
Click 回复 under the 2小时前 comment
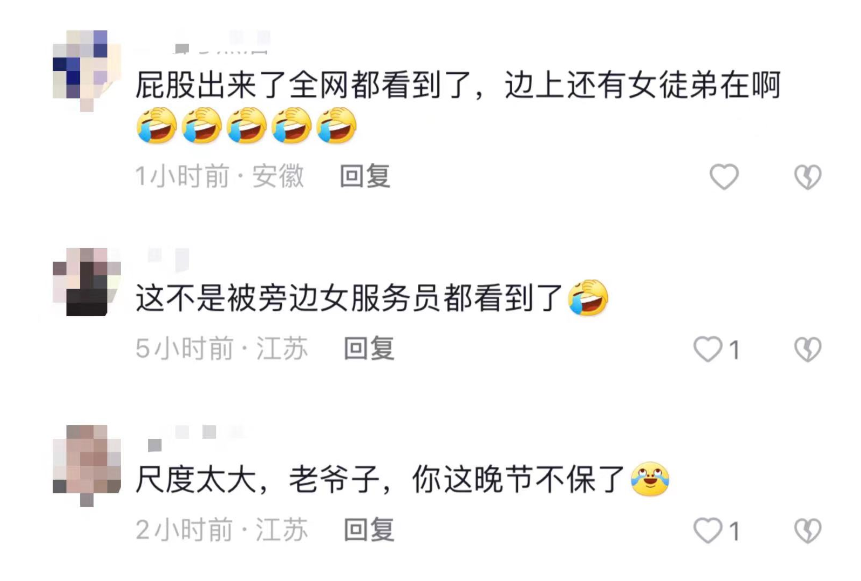[x=369, y=530]
